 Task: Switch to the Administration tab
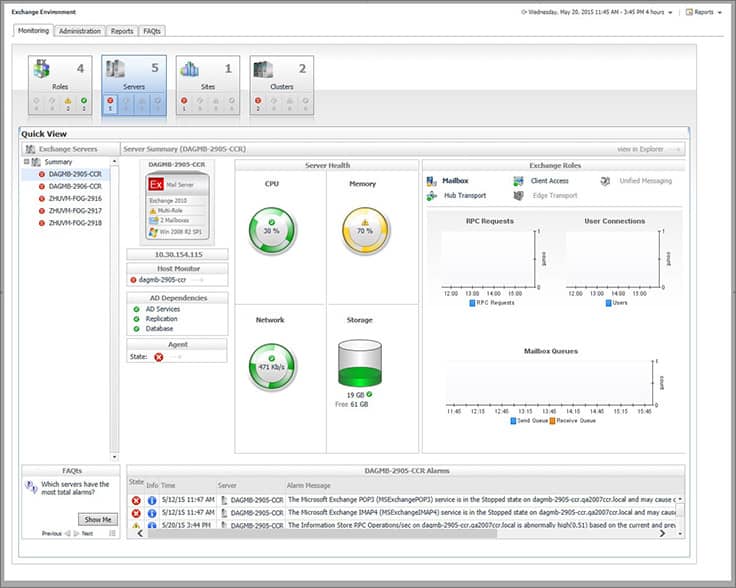click(80, 31)
